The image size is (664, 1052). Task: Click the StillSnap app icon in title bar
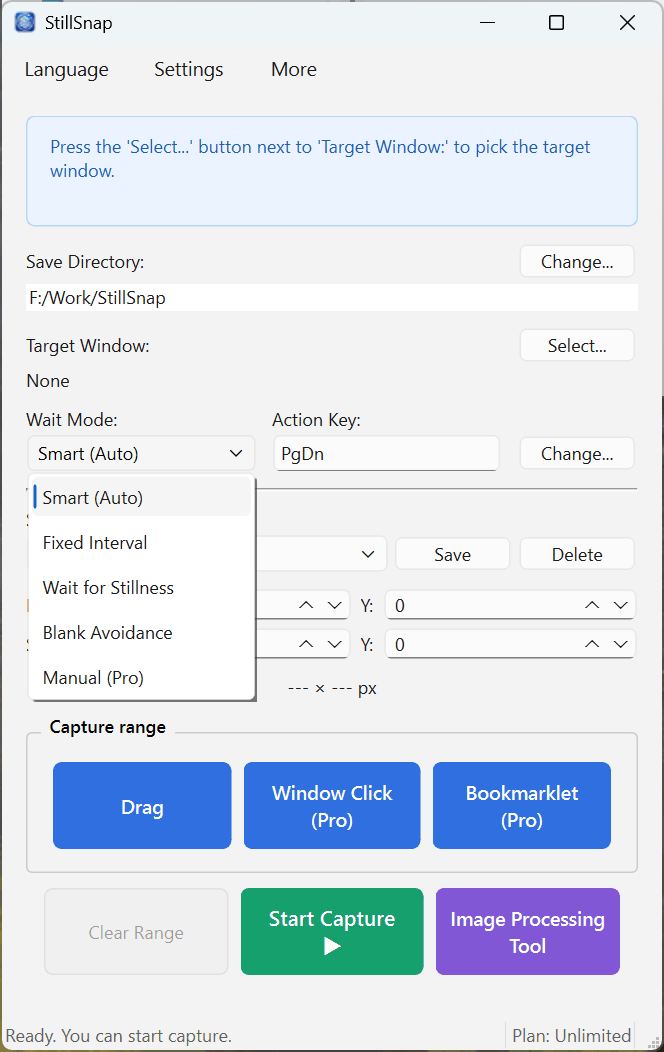[x=25, y=22]
